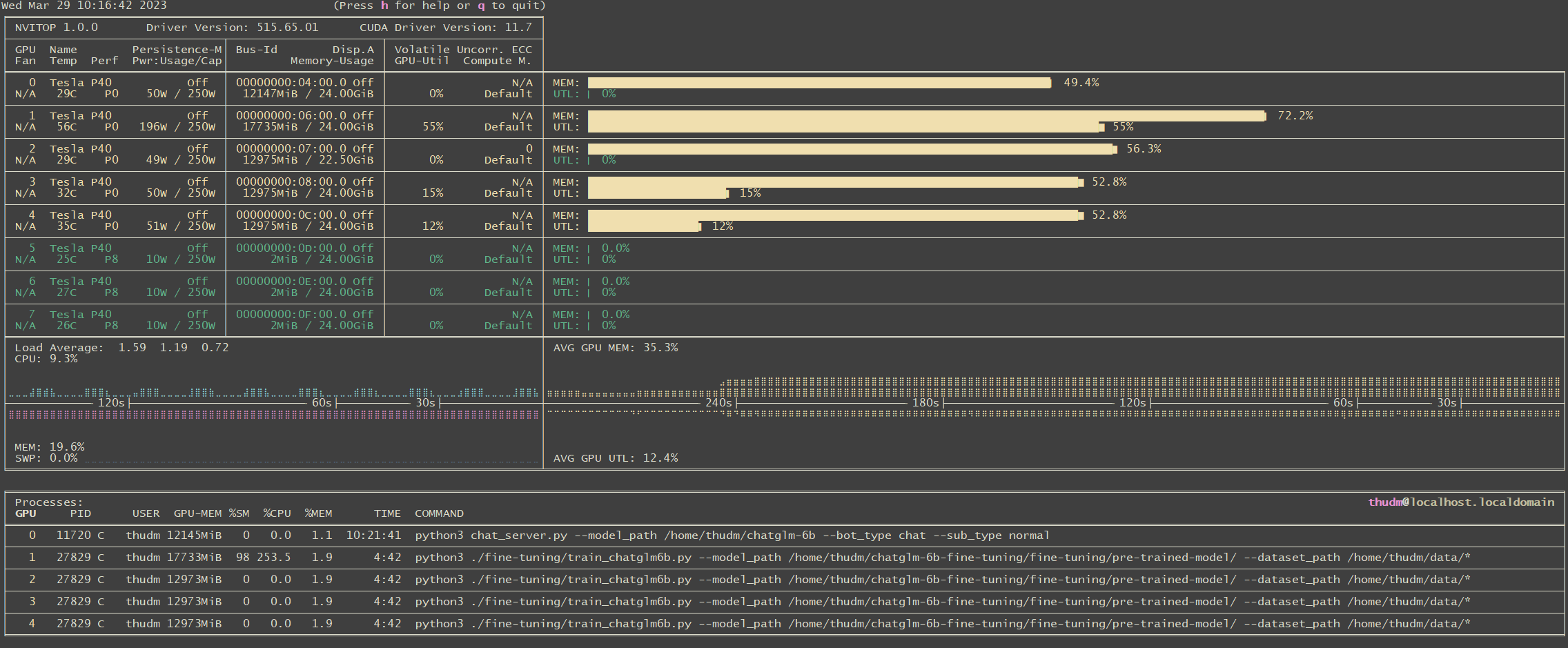
Task: Click GPU 1 power '196W / 250W'
Action: (177, 127)
